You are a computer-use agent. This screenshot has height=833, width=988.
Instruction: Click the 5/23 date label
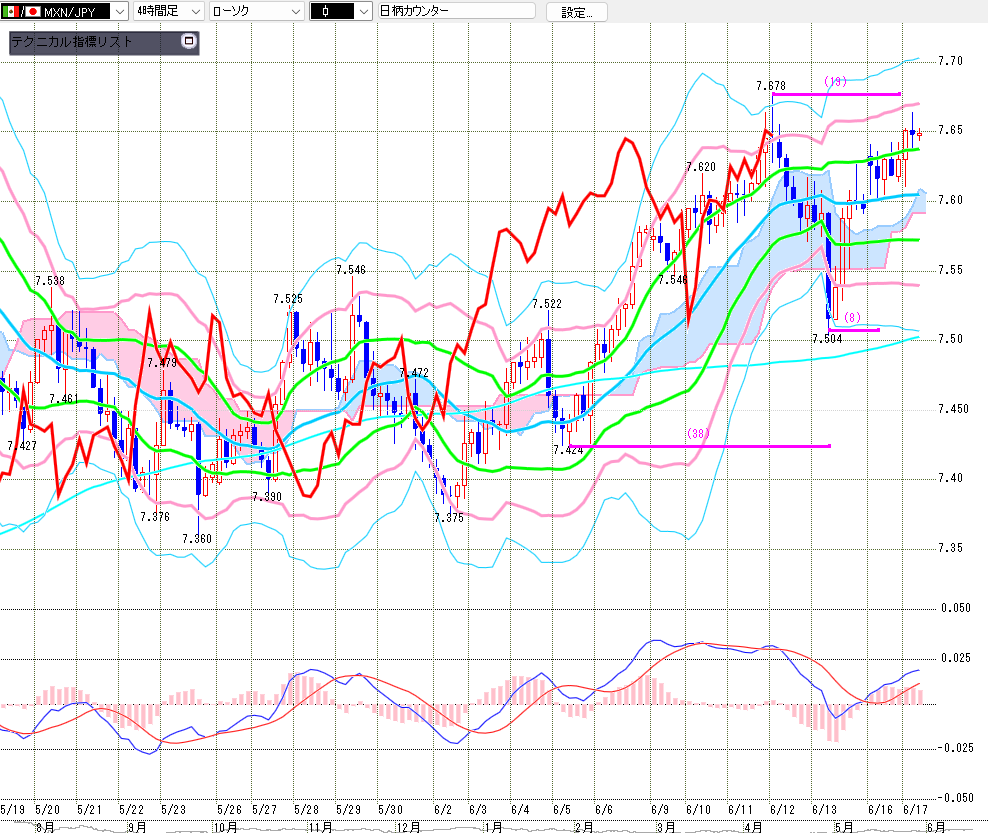[173, 810]
